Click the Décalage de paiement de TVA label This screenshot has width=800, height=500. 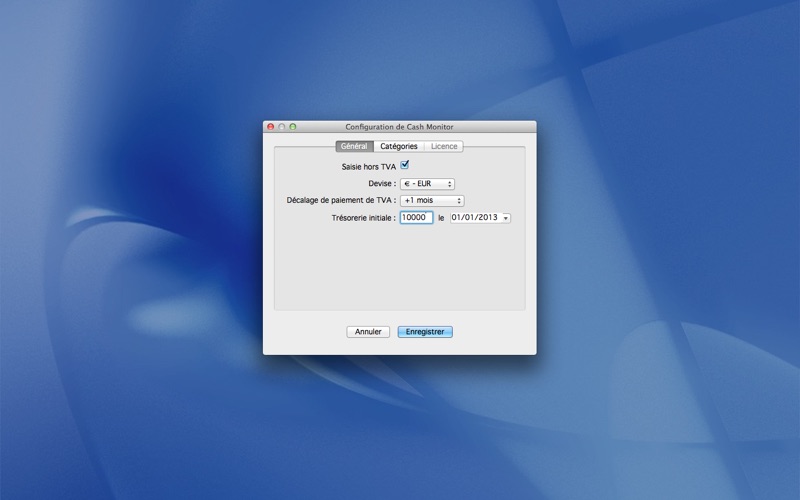point(341,201)
